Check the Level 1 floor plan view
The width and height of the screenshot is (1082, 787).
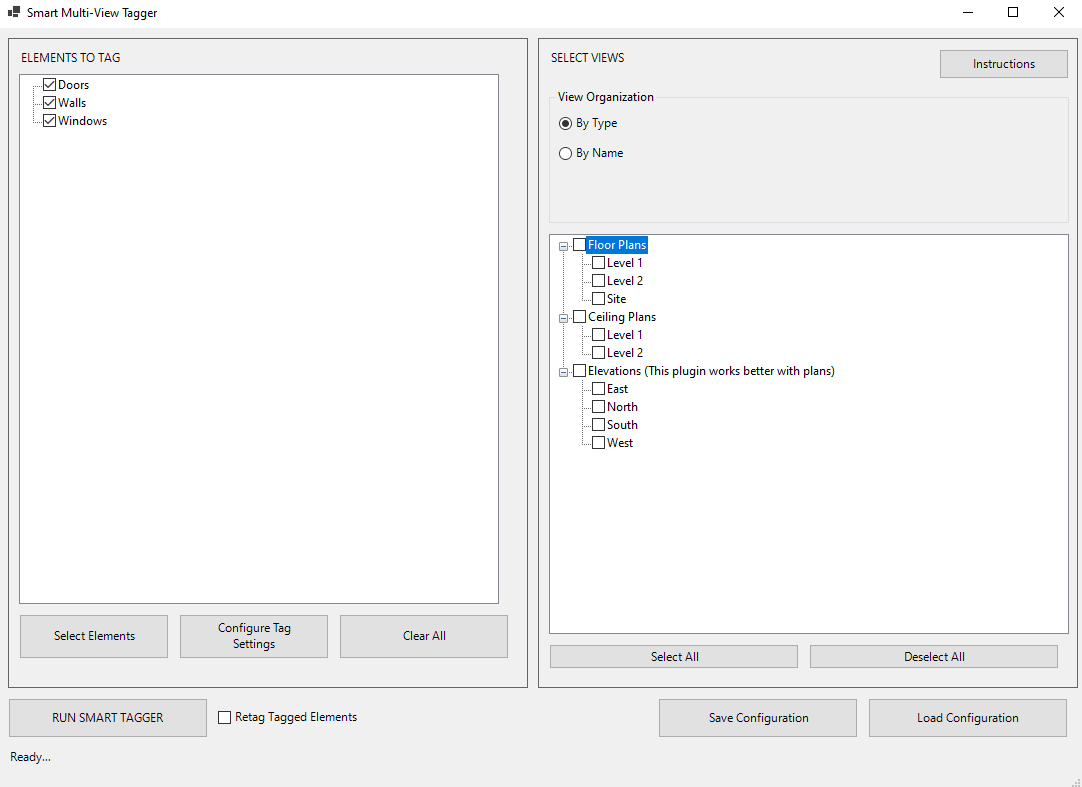600,262
